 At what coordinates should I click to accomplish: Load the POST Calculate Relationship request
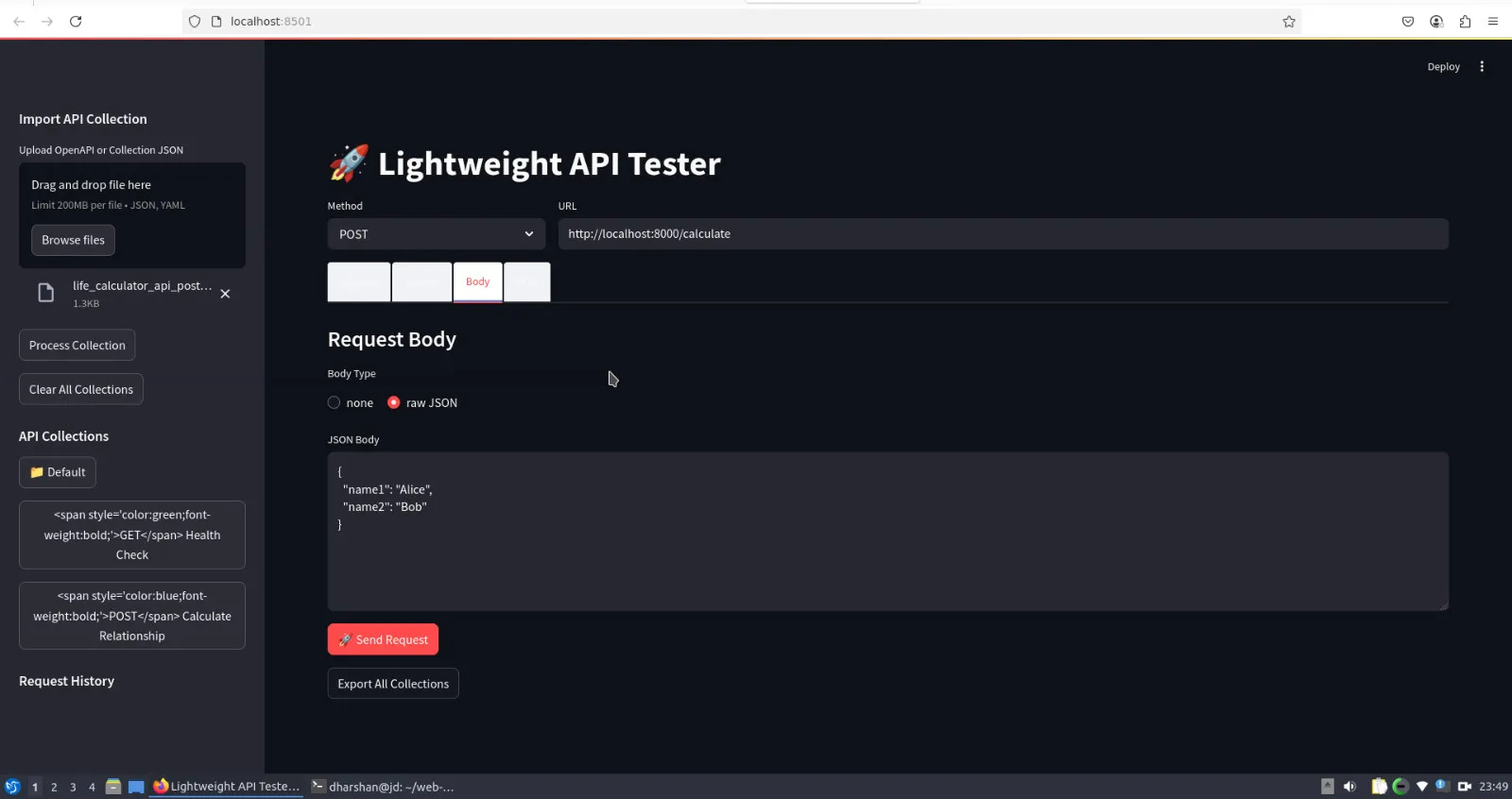pos(132,616)
